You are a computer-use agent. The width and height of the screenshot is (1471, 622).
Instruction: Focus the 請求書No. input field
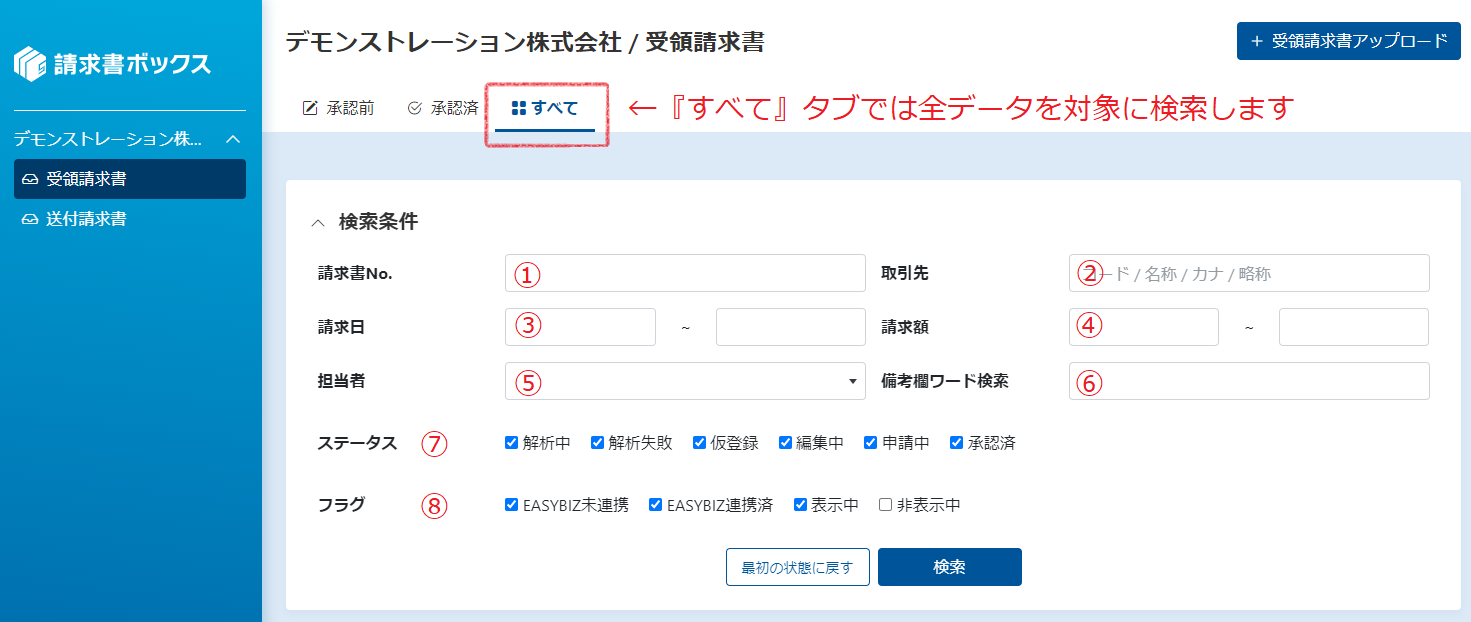tap(685, 273)
